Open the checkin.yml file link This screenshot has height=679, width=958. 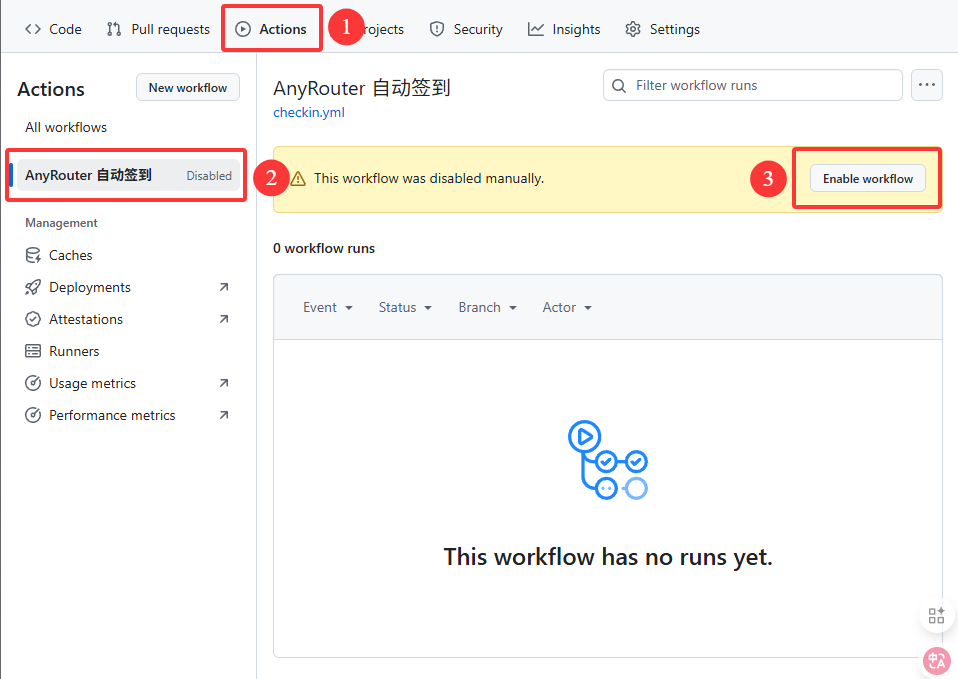(x=309, y=112)
